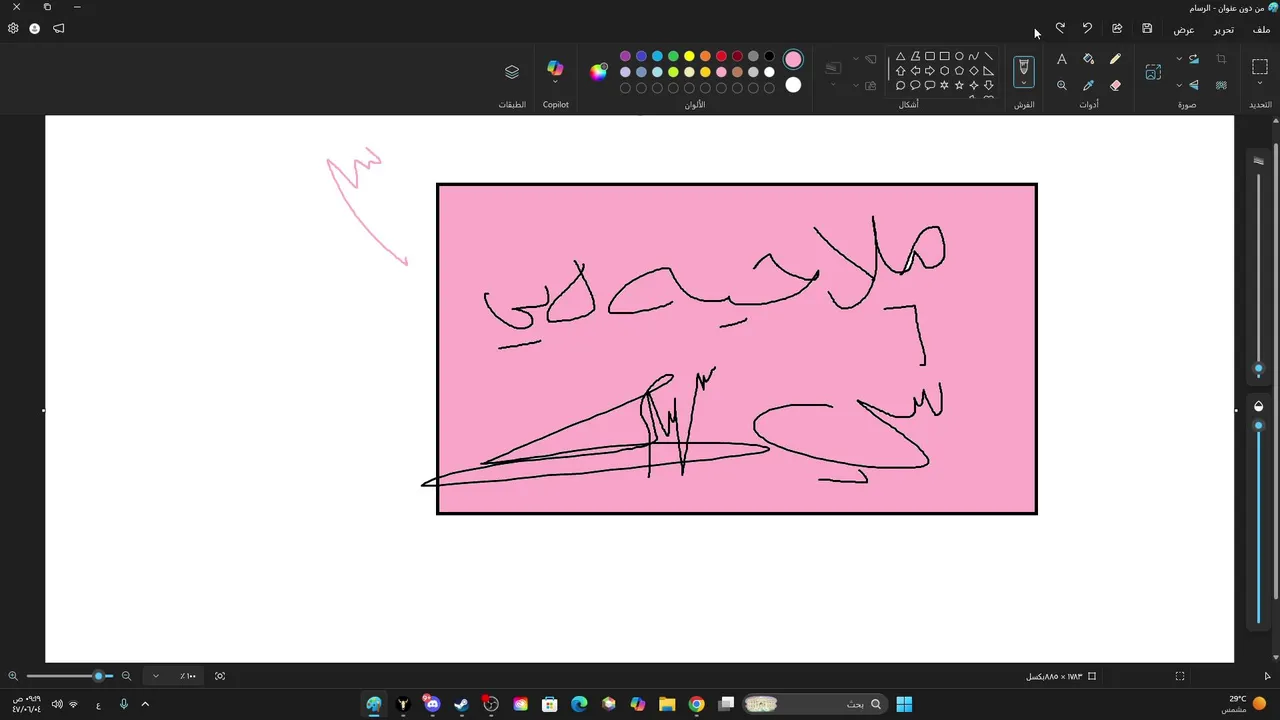Expand the Selection tool options chevron
Screen dimensions: 1280x720
[1259, 83]
